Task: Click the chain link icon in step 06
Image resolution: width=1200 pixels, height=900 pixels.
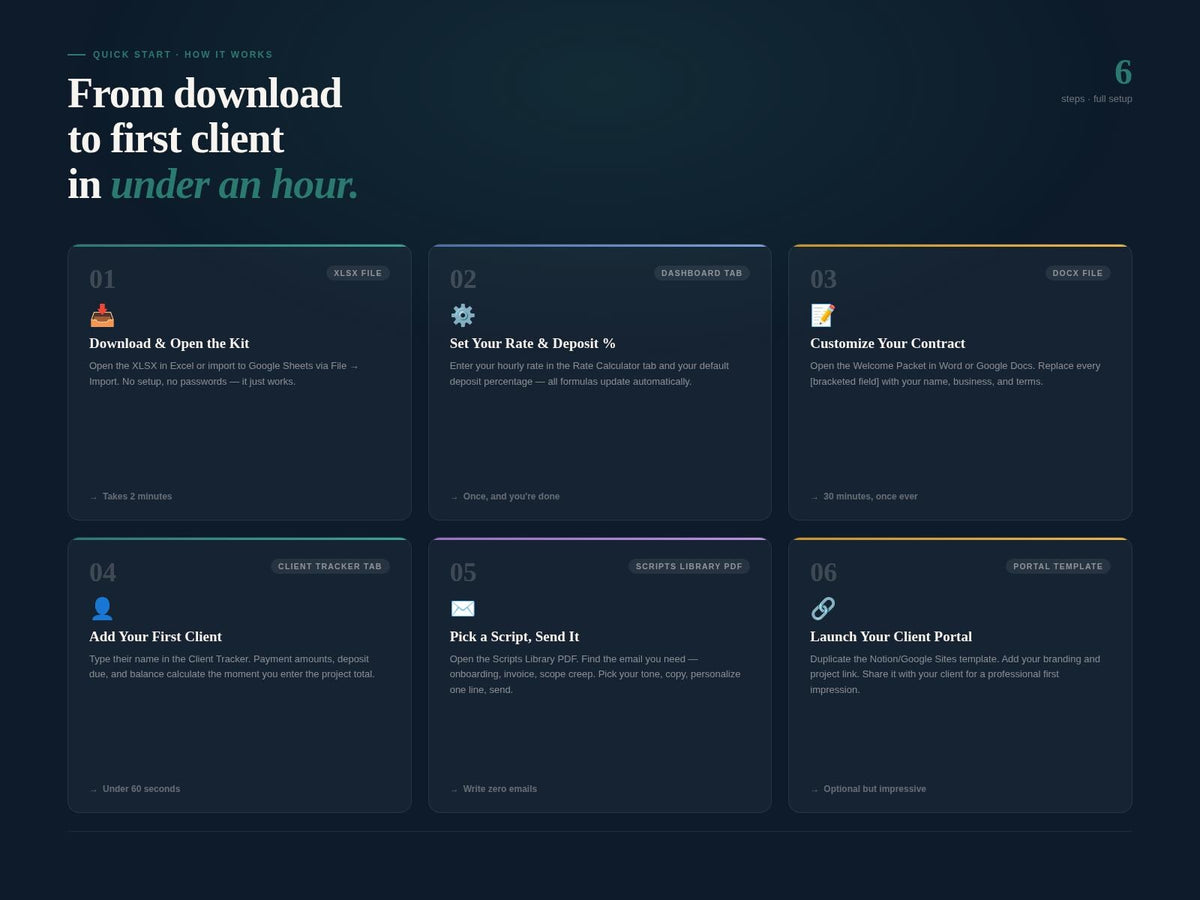Action: point(823,609)
